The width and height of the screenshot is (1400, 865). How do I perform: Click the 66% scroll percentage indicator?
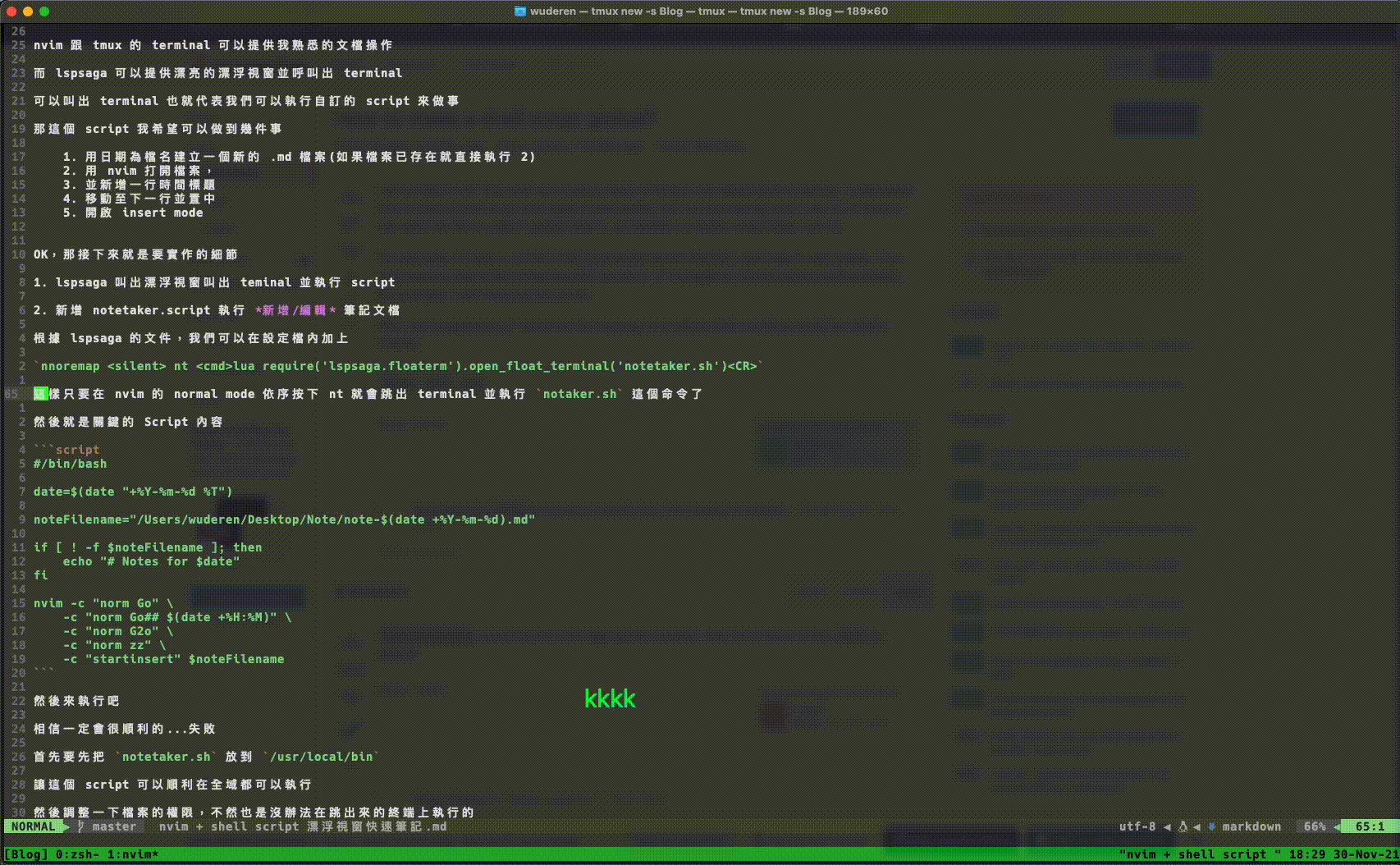1315,826
